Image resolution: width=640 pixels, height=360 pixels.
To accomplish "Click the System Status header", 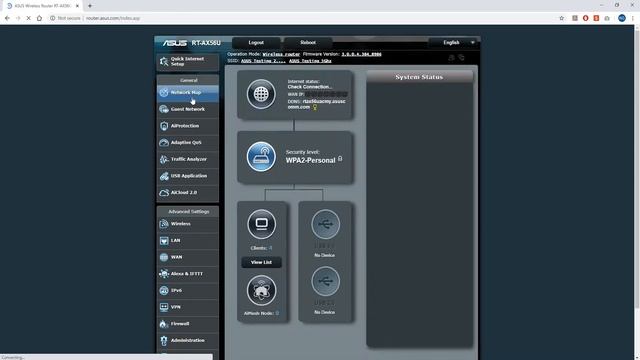I will (x=419, y=77).
